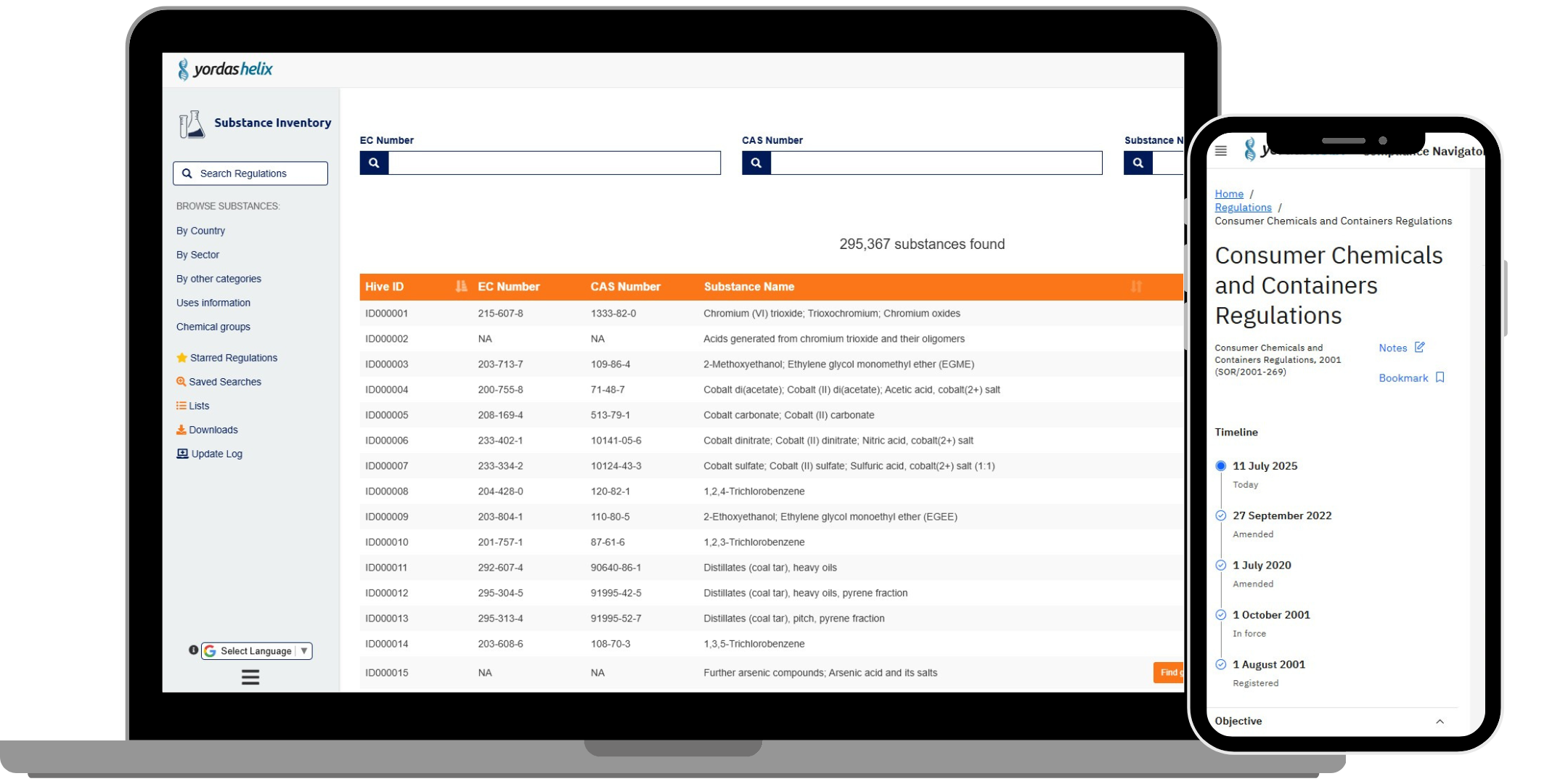This screenshot has height=784, width=1568.
Task: Open Starred Regulations in sidebar
Action: [233, 358]
